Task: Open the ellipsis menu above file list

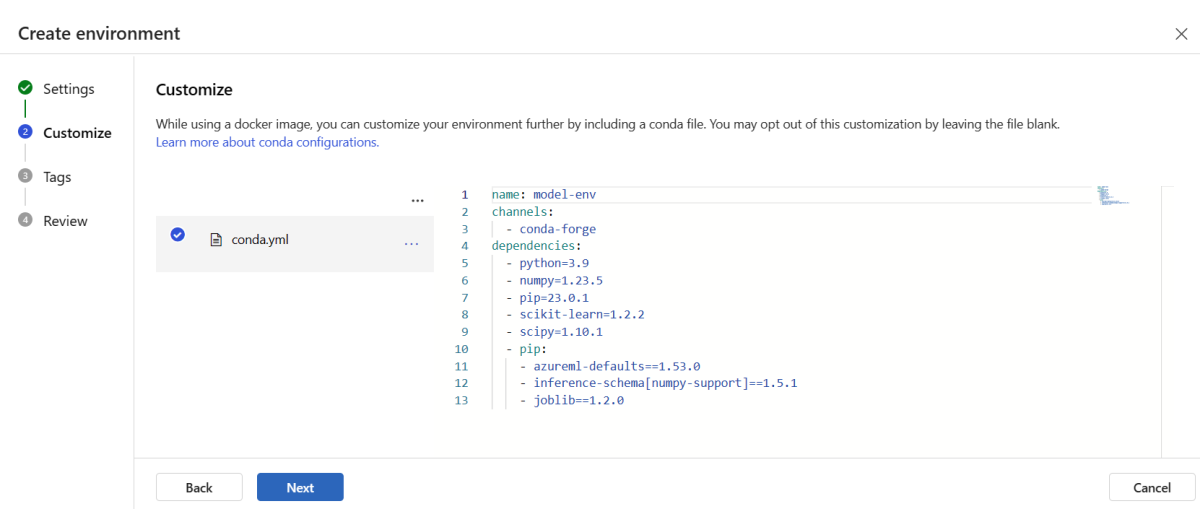Action: [418, 201]
